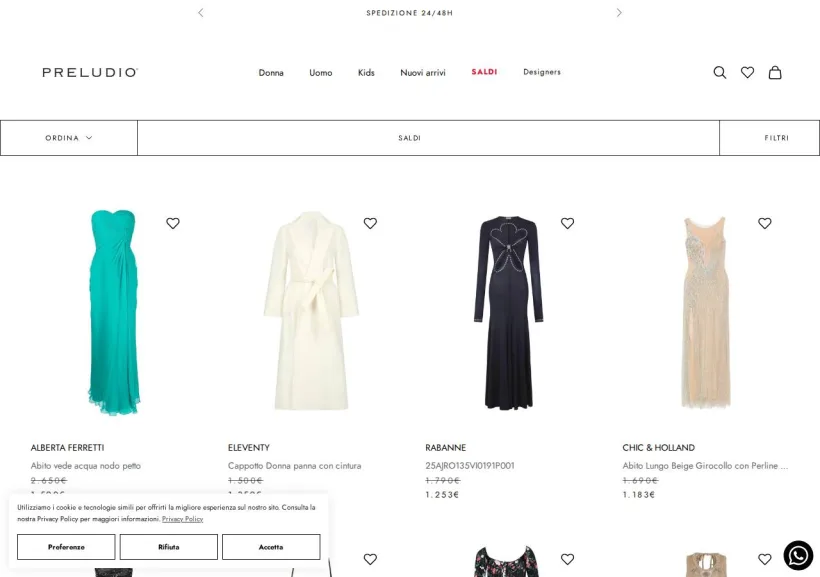Screen dimensions: 820x577
Task: Click the Rabanne sale price 1.253€
Action: click(442, 494)
